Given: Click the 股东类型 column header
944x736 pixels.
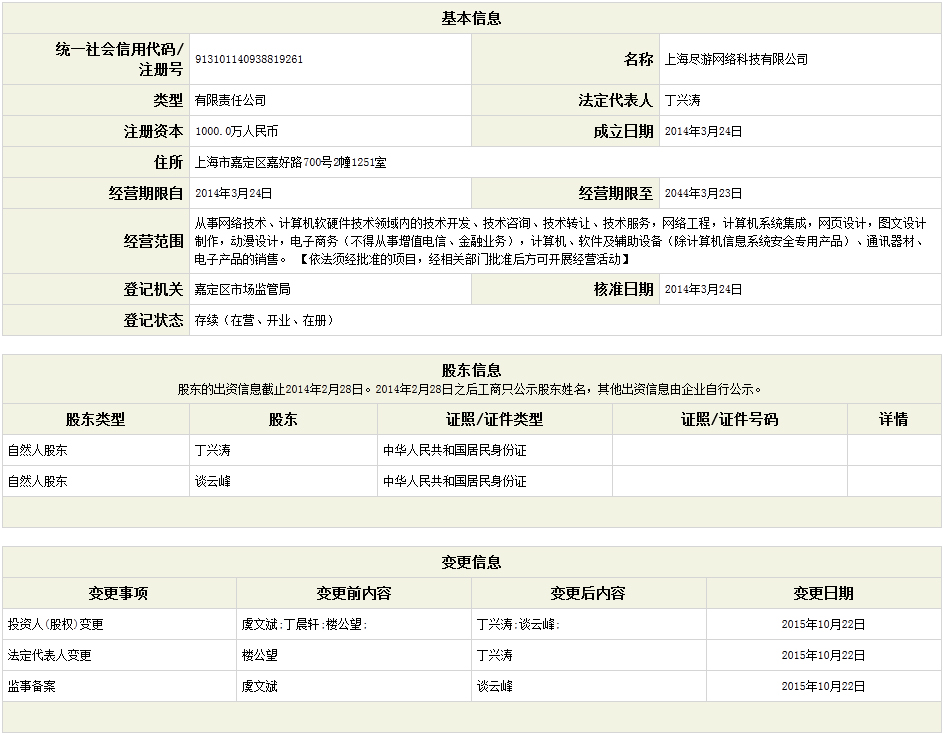Looking at the screenshot, I should [x=96, y=420].
